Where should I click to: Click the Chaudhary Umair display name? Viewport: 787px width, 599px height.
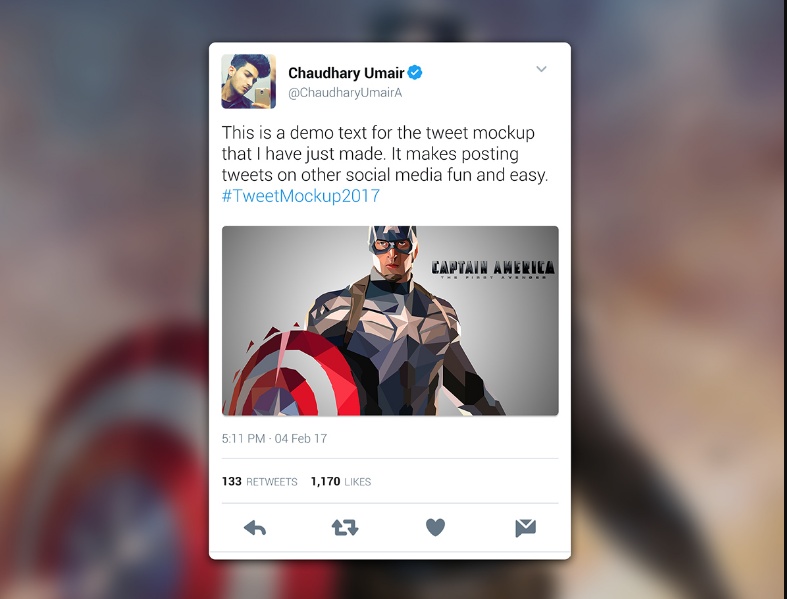click(x=346, y=73)
